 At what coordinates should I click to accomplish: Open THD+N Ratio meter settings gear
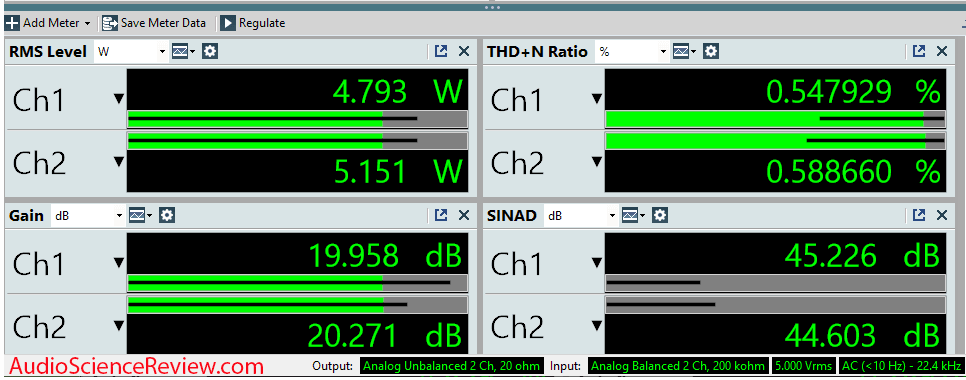pyautogui.click(x=711, y=52)
